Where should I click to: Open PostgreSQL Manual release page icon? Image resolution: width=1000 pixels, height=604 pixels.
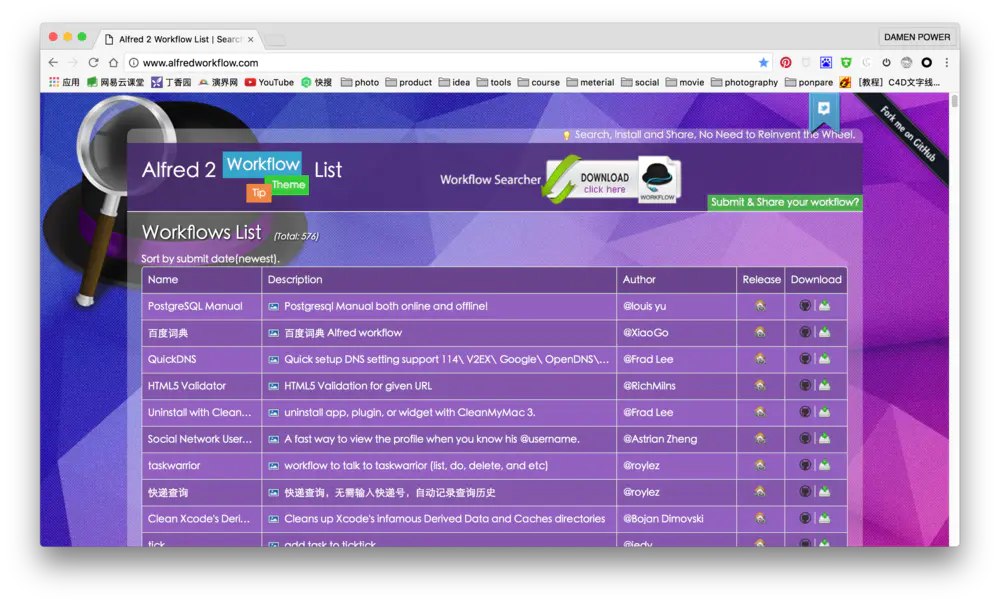pyautogui.click(x=760, y=306)
